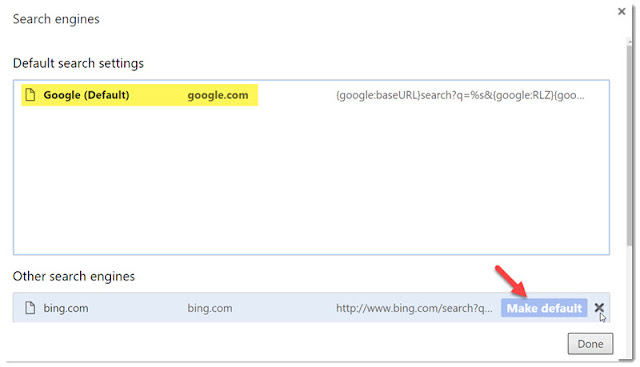Click the google.com keyword text
The height and width of the screenshot is (367, 640).
tap(218, 95)
